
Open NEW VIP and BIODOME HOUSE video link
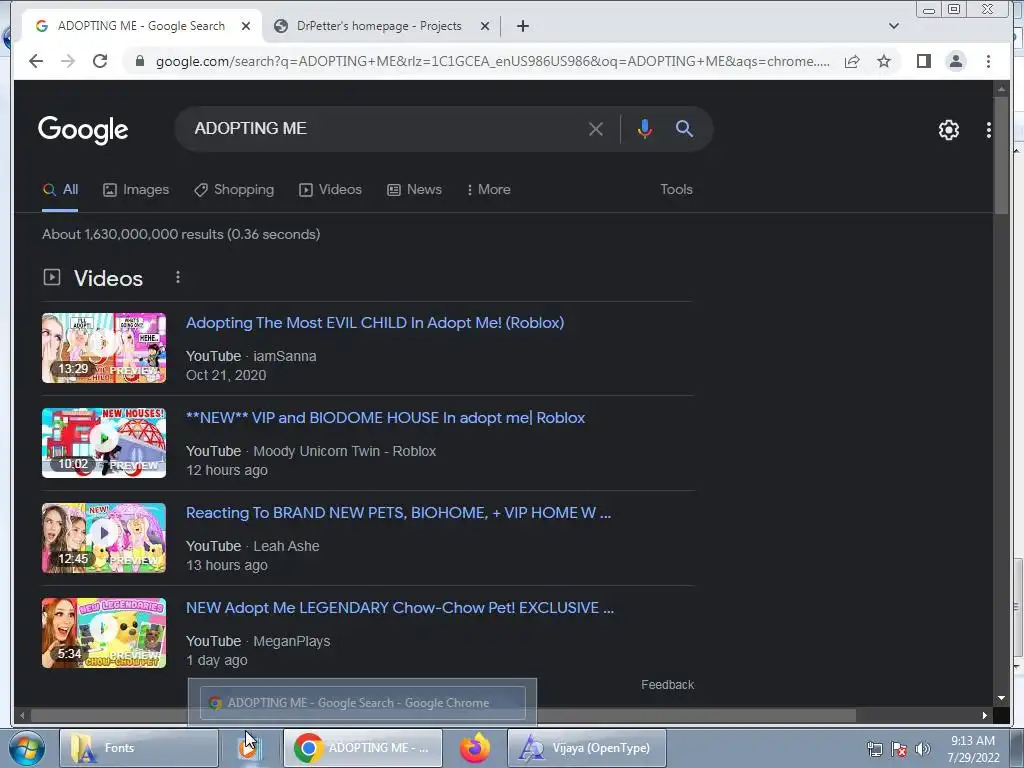coord(385,418)
